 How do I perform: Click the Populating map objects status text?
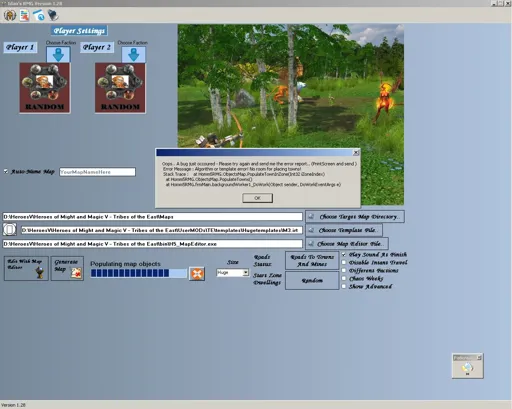[125, 264]
